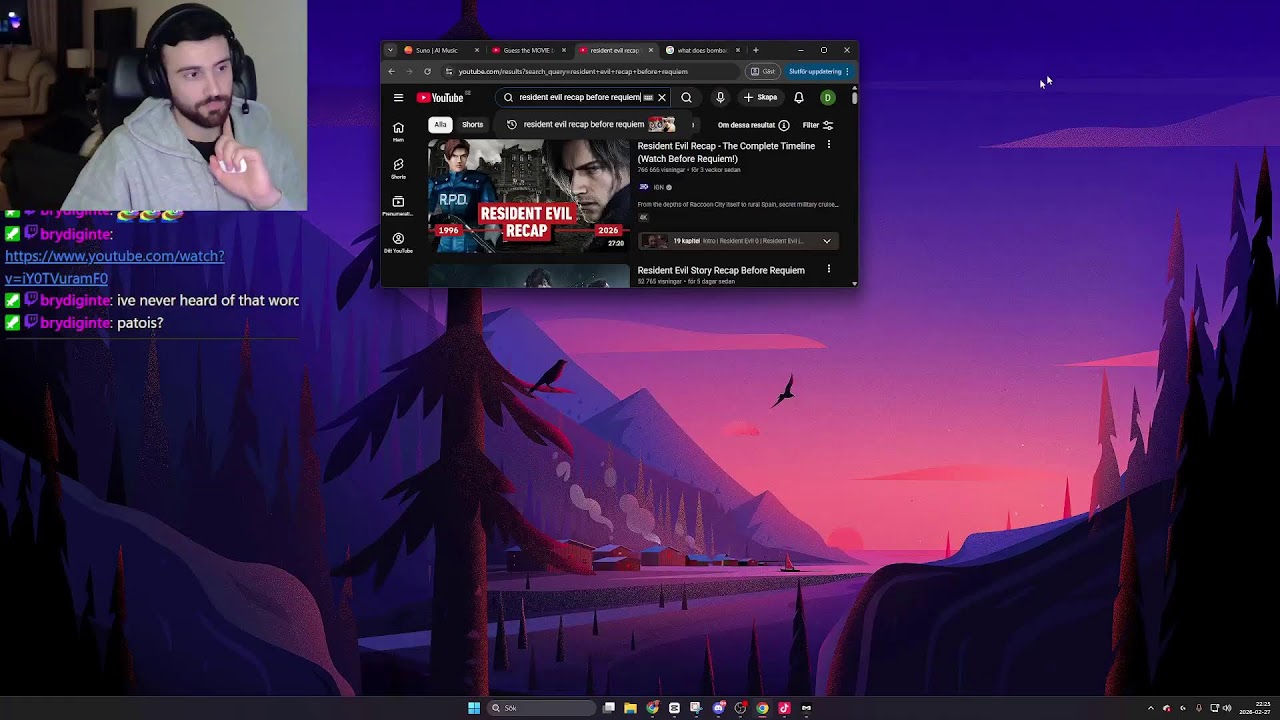The width and height of the screenshot is (1280, 720).
Task: Open a new Chrome tab
Action: (x=755, y=50)
